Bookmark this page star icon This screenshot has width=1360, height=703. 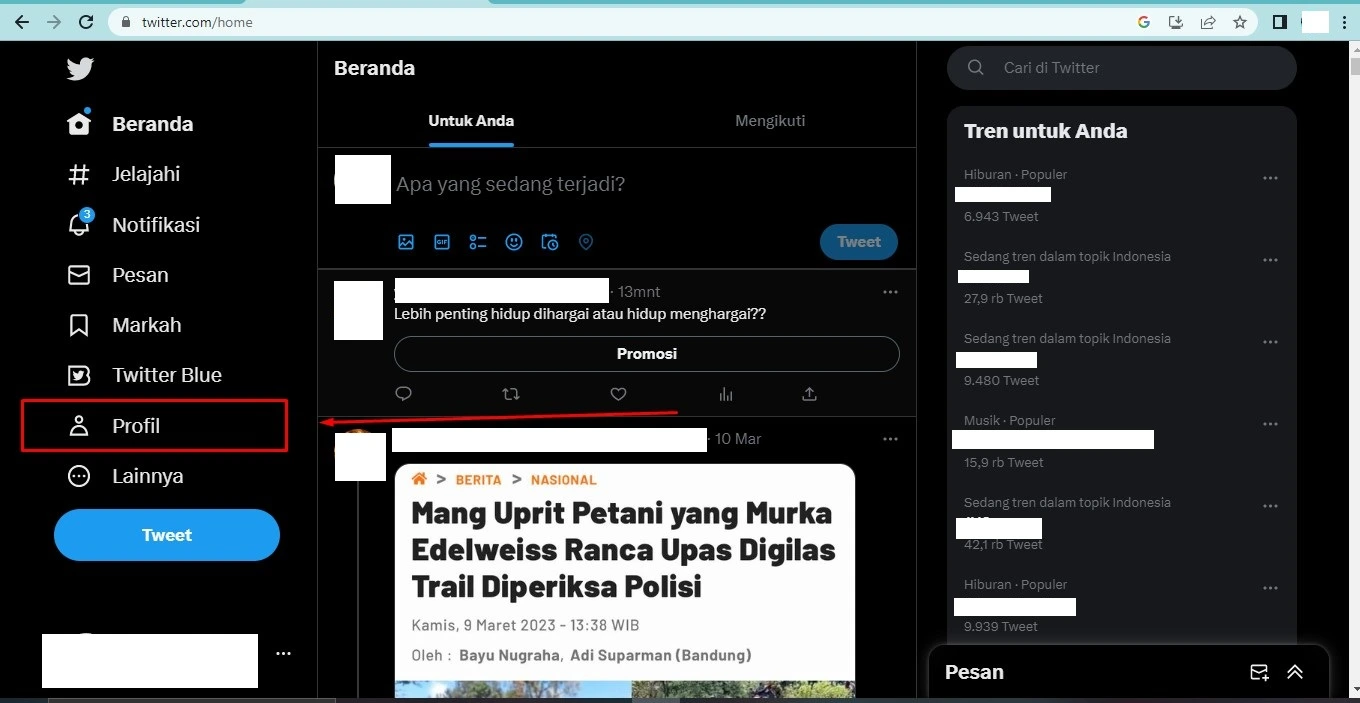coord(1240,22)
